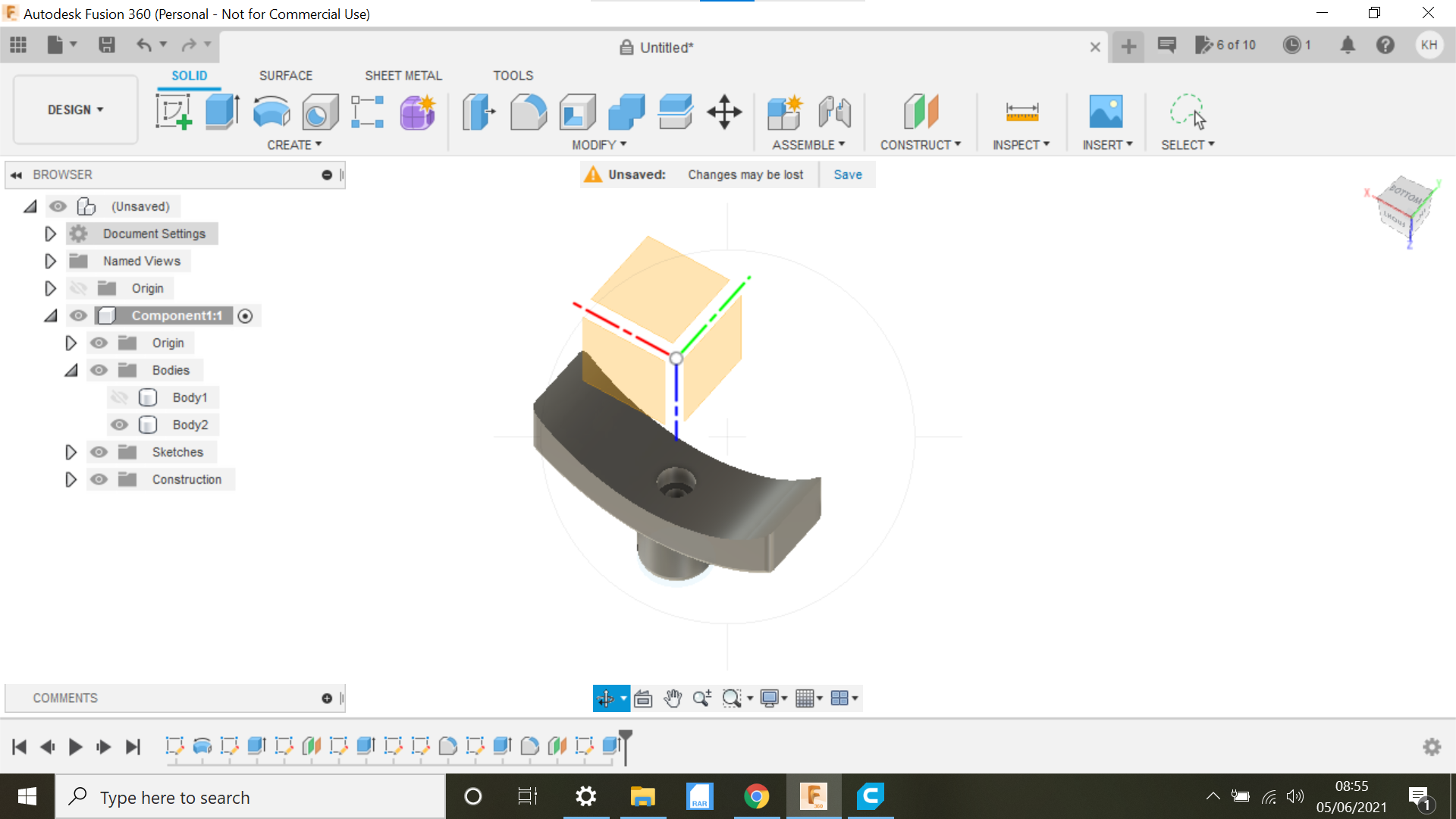This screenshot has width=1456, height=819.
Task: Switch to the SURFACE tab
Action: 286,75
